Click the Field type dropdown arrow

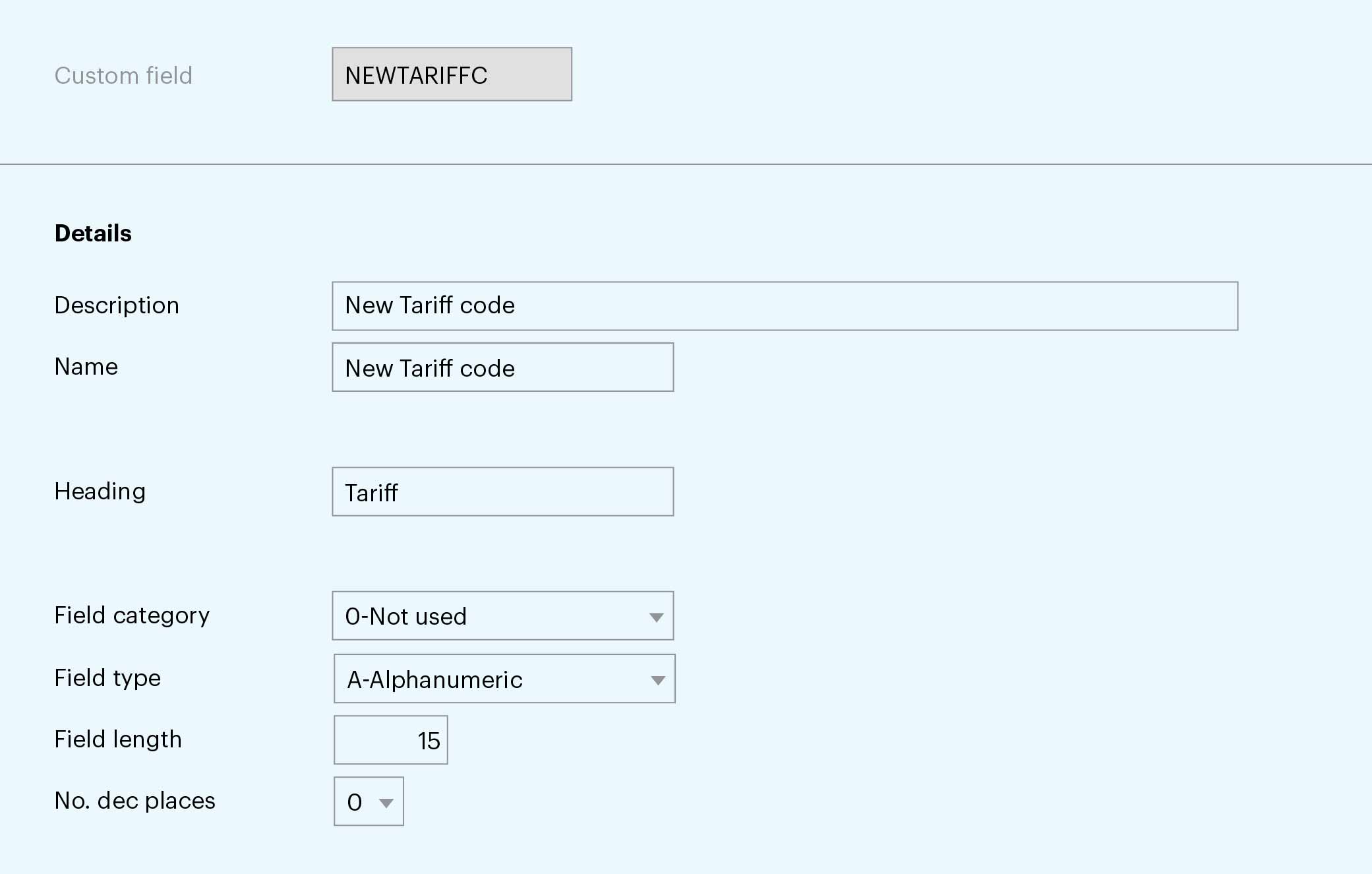pyautogui.click(x=657, y=680)
